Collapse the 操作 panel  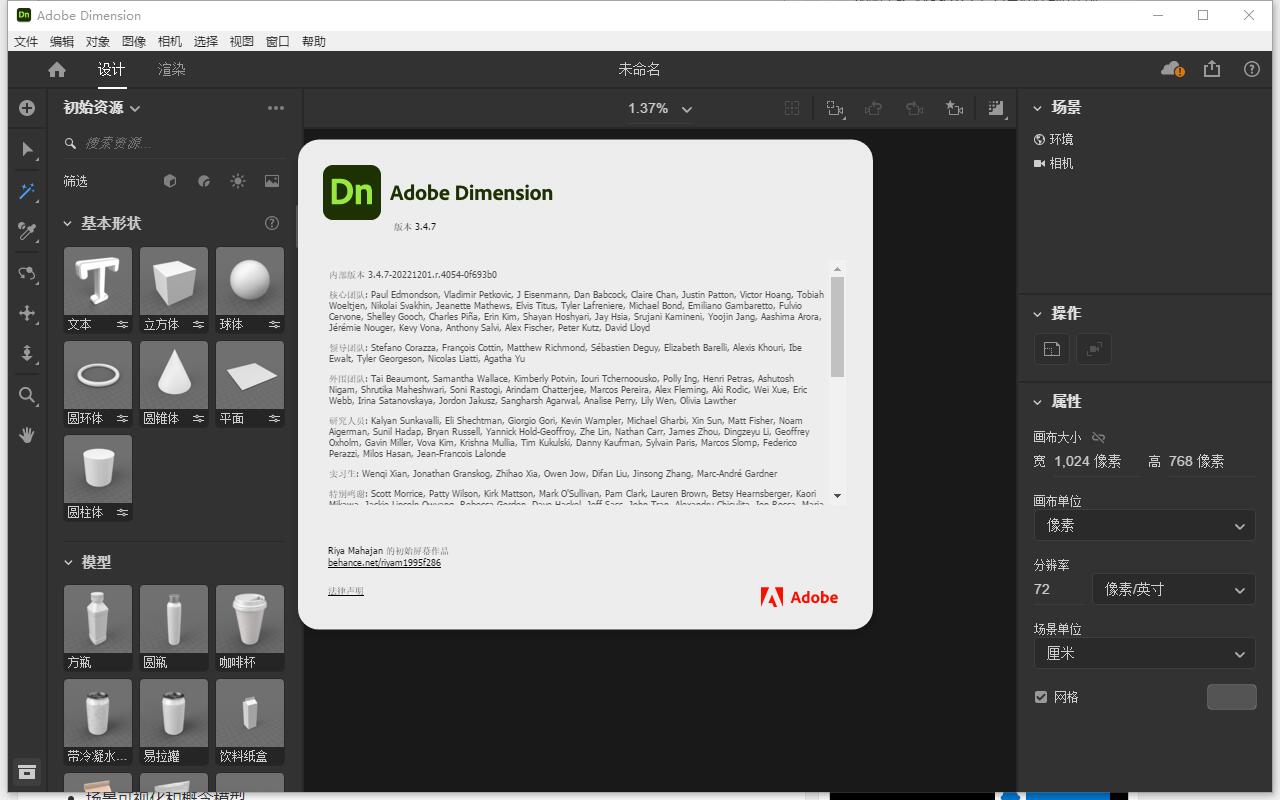(1038, 314)
